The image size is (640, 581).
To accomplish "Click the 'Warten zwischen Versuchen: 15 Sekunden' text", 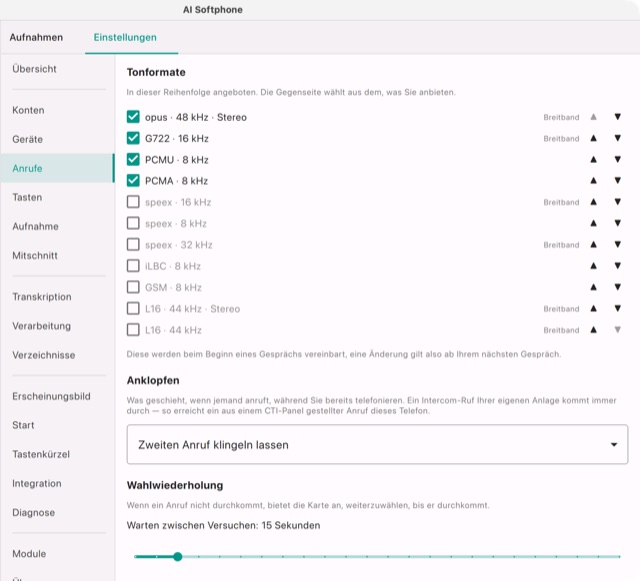I will click(x=223, y=525).
